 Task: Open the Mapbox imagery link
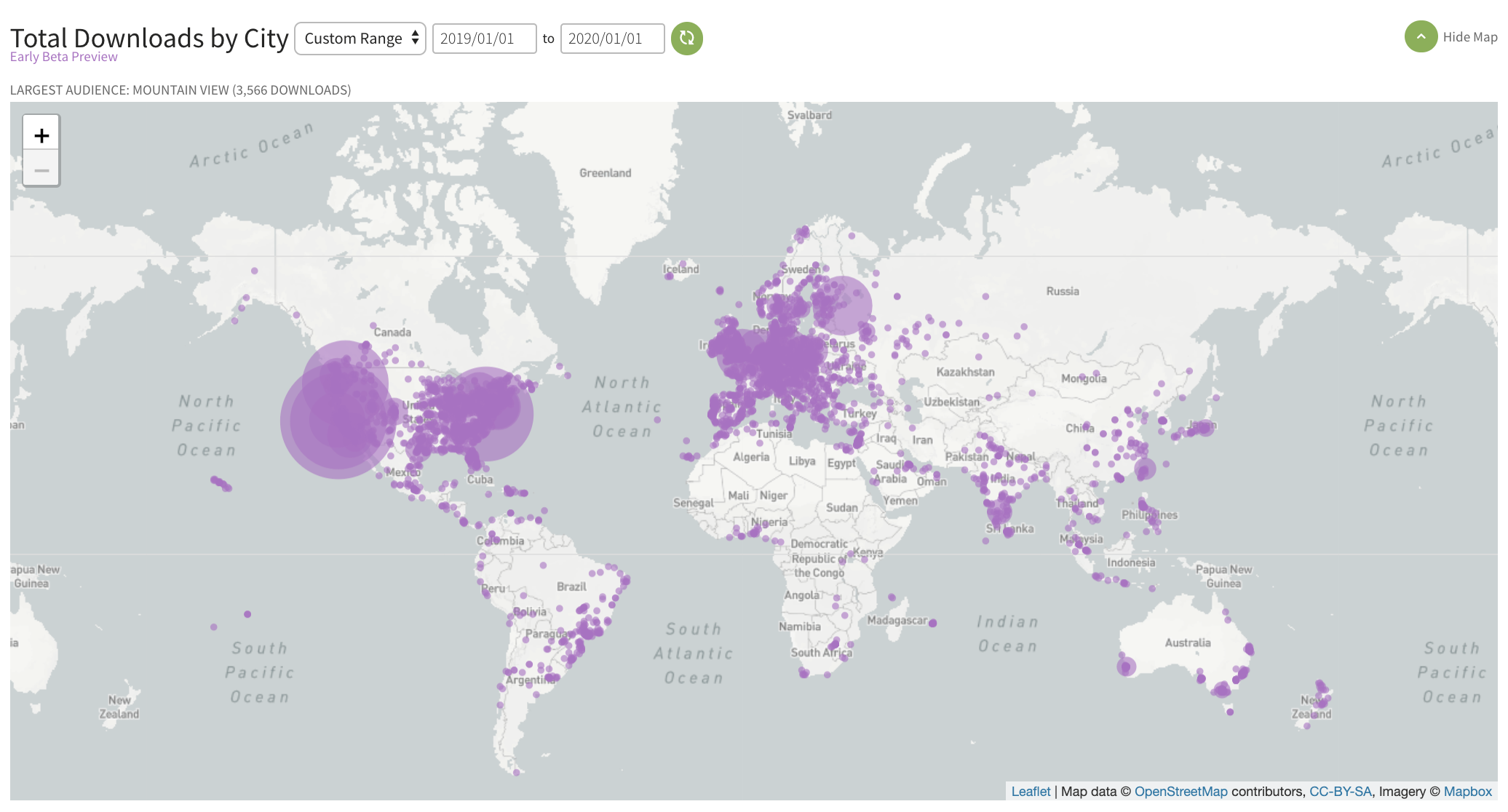(1467, 792)
